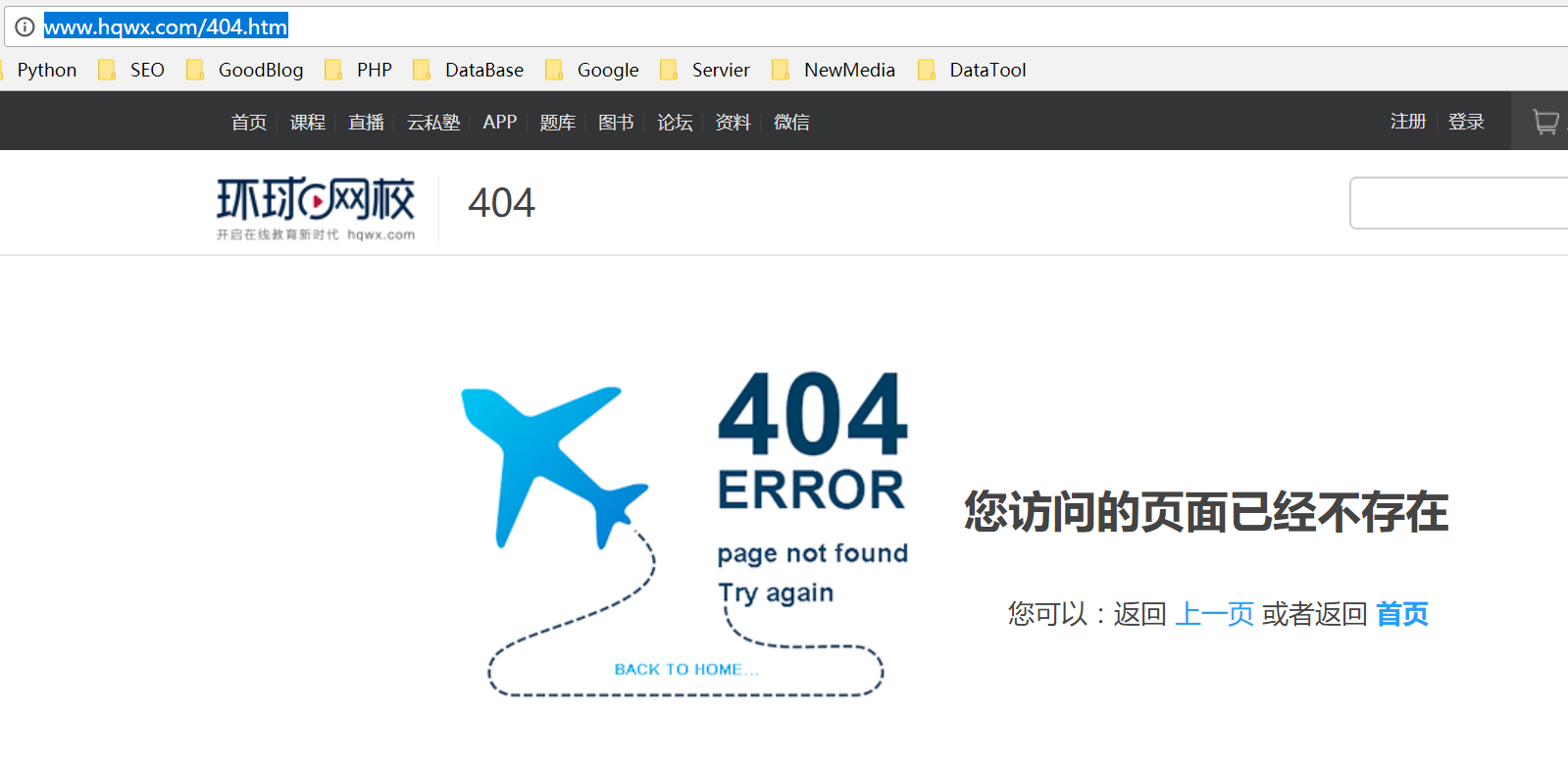Open the GoodBlog bookmark folder
The image size is (1568, 770).
click(245, 70)
